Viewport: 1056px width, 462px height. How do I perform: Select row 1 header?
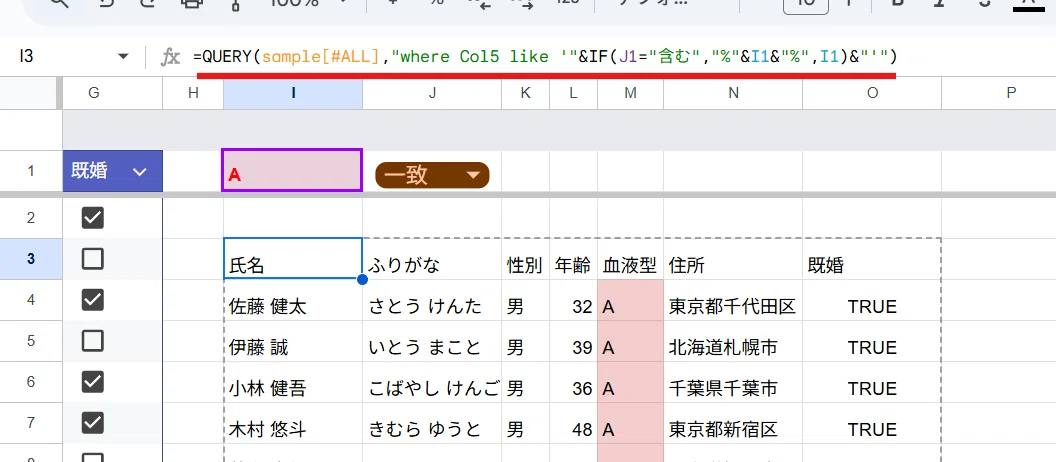(31, 171)
